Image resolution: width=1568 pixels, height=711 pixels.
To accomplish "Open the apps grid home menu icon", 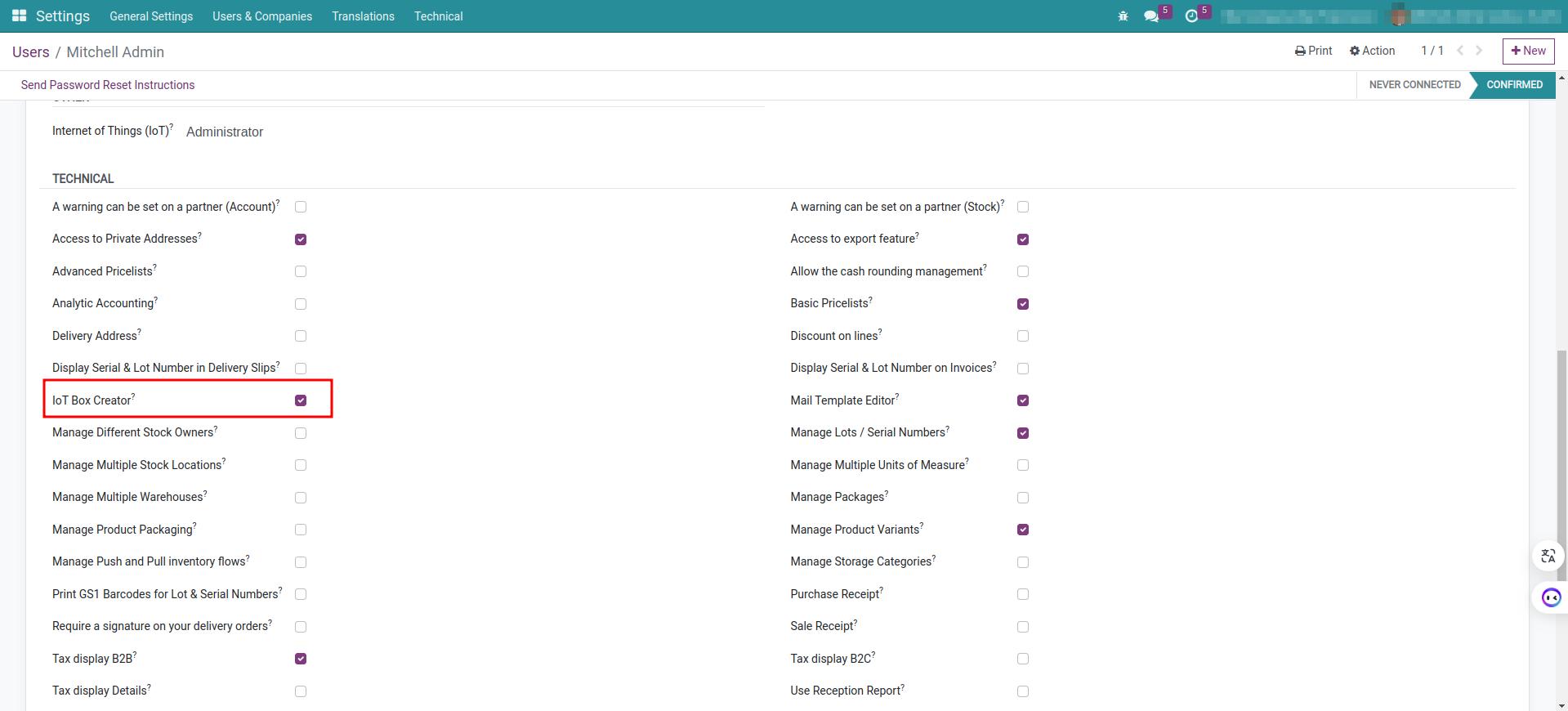I will (x=19, y=16).
